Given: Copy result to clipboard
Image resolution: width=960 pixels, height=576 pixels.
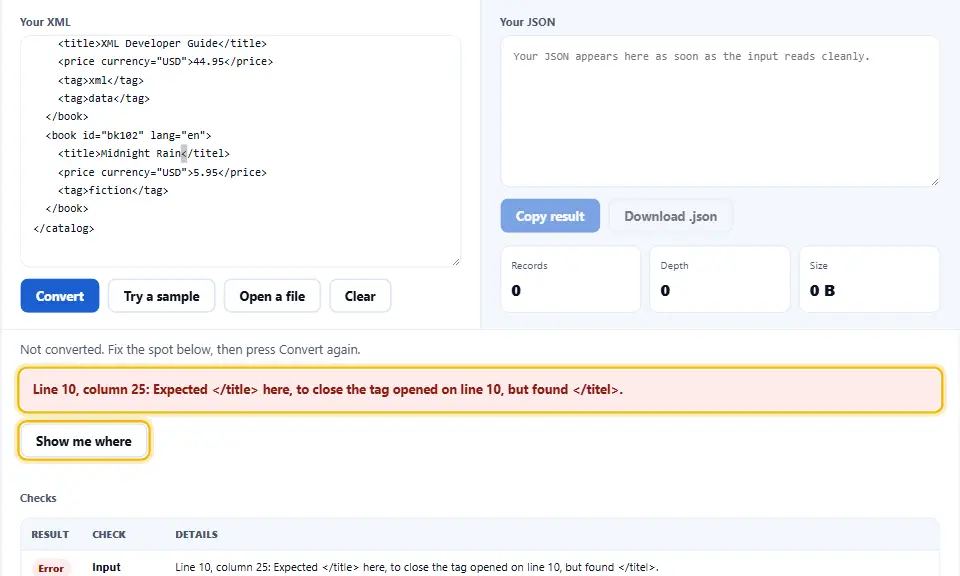Looking at the screenshot, I should (550, 215).
